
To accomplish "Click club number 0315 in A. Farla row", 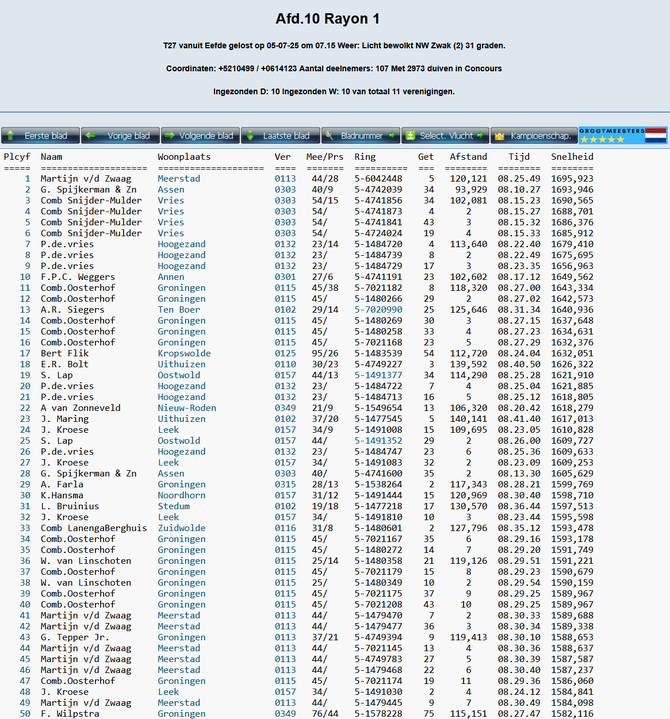I will [285, 485].
